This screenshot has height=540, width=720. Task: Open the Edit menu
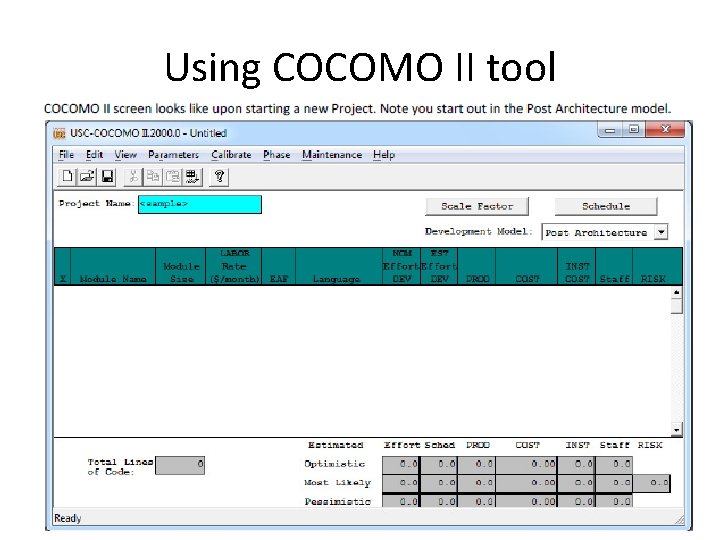pos(95,155)
